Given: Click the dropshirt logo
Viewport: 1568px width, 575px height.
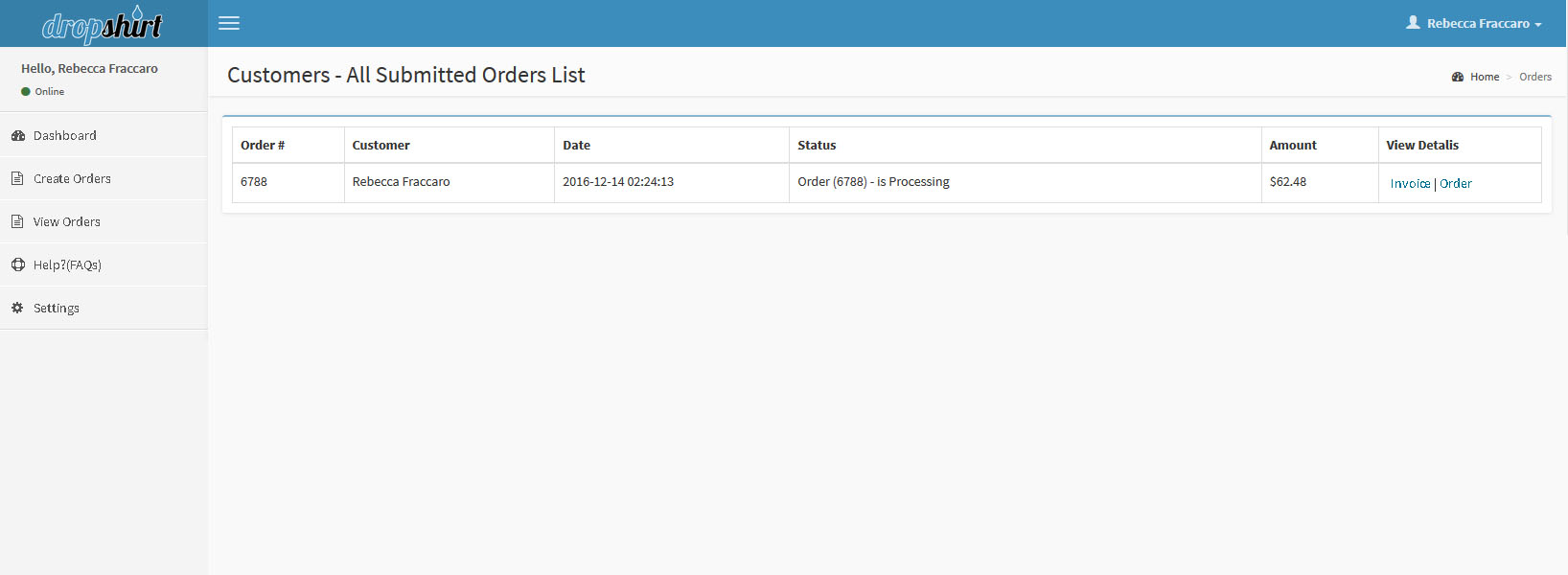Looking at the screenshot, I should pyautogui.click(x=103, y=25).
